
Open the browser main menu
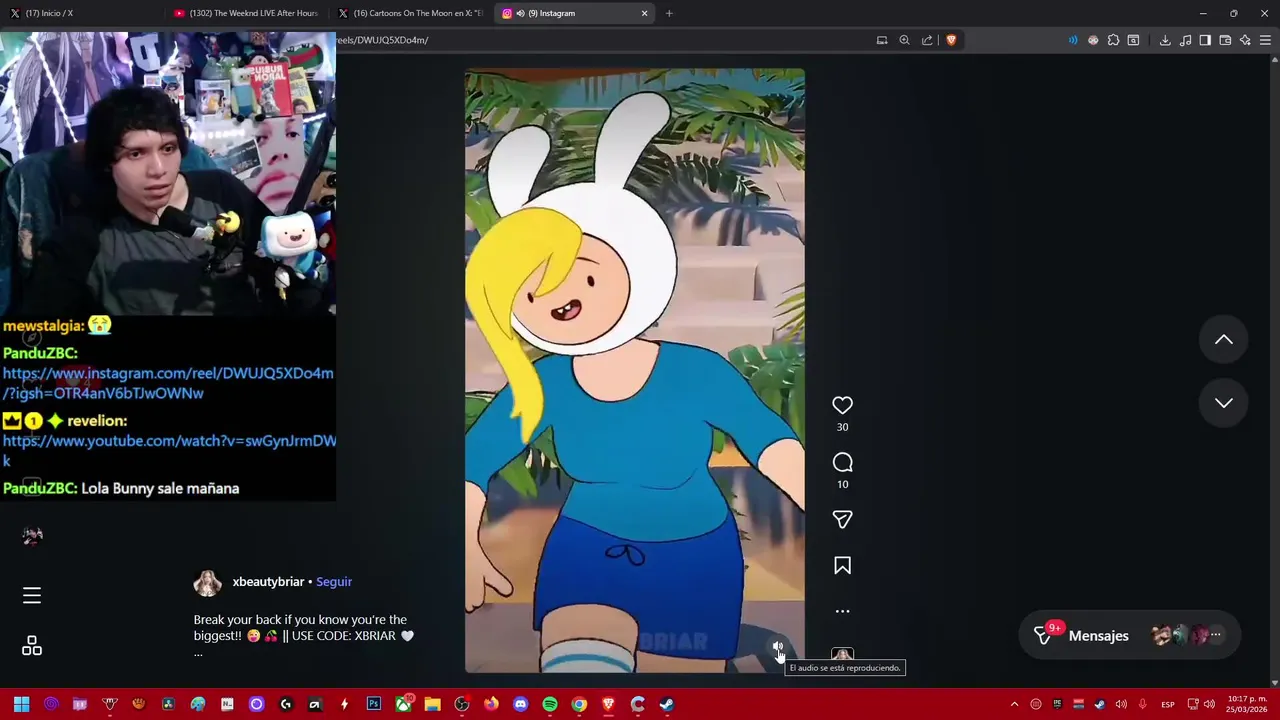[x=1265, y=40]
